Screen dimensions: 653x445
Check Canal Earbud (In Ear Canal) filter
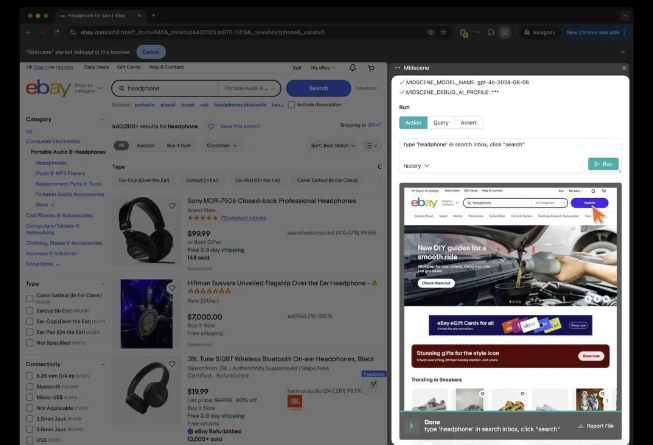tap(29, 298)
